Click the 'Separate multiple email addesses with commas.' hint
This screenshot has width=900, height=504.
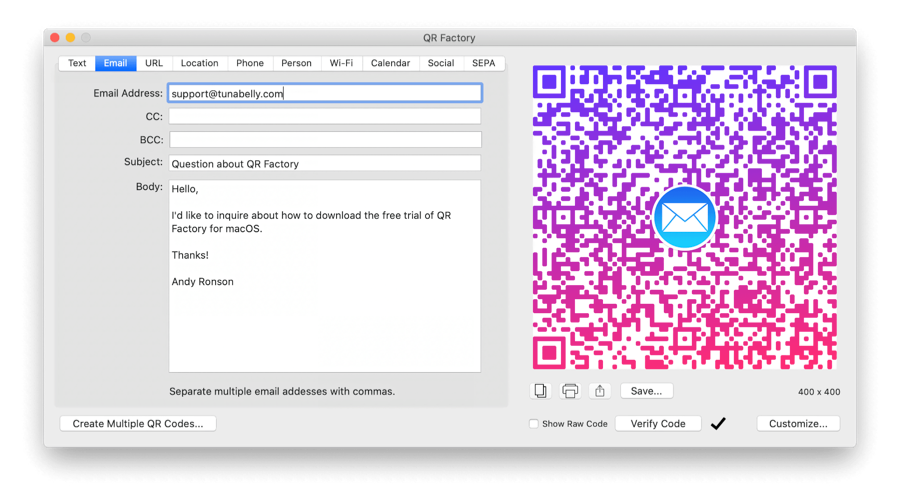coord(282,391)
